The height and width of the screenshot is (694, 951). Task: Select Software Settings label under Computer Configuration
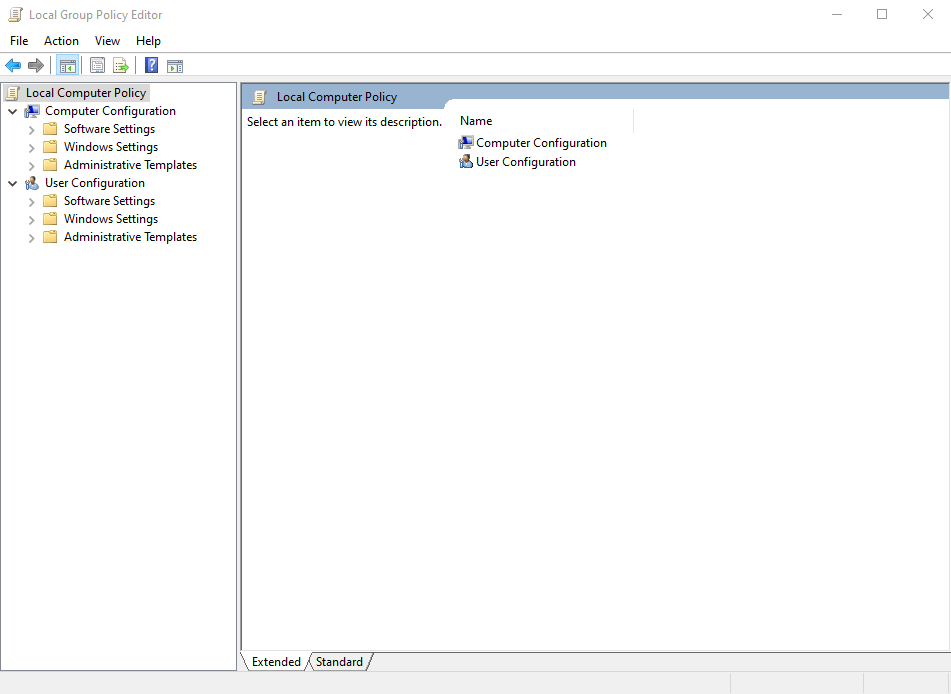coord(109,129)
